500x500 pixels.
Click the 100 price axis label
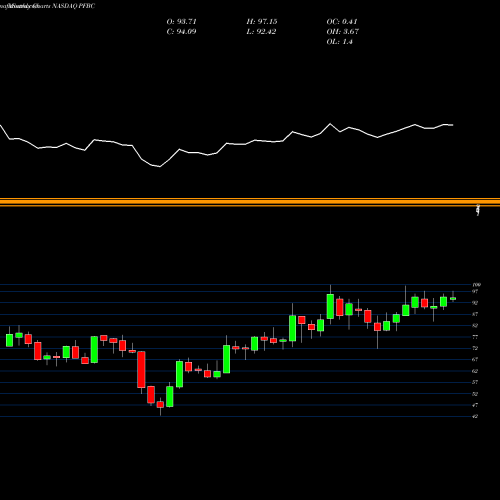[477, 285]
